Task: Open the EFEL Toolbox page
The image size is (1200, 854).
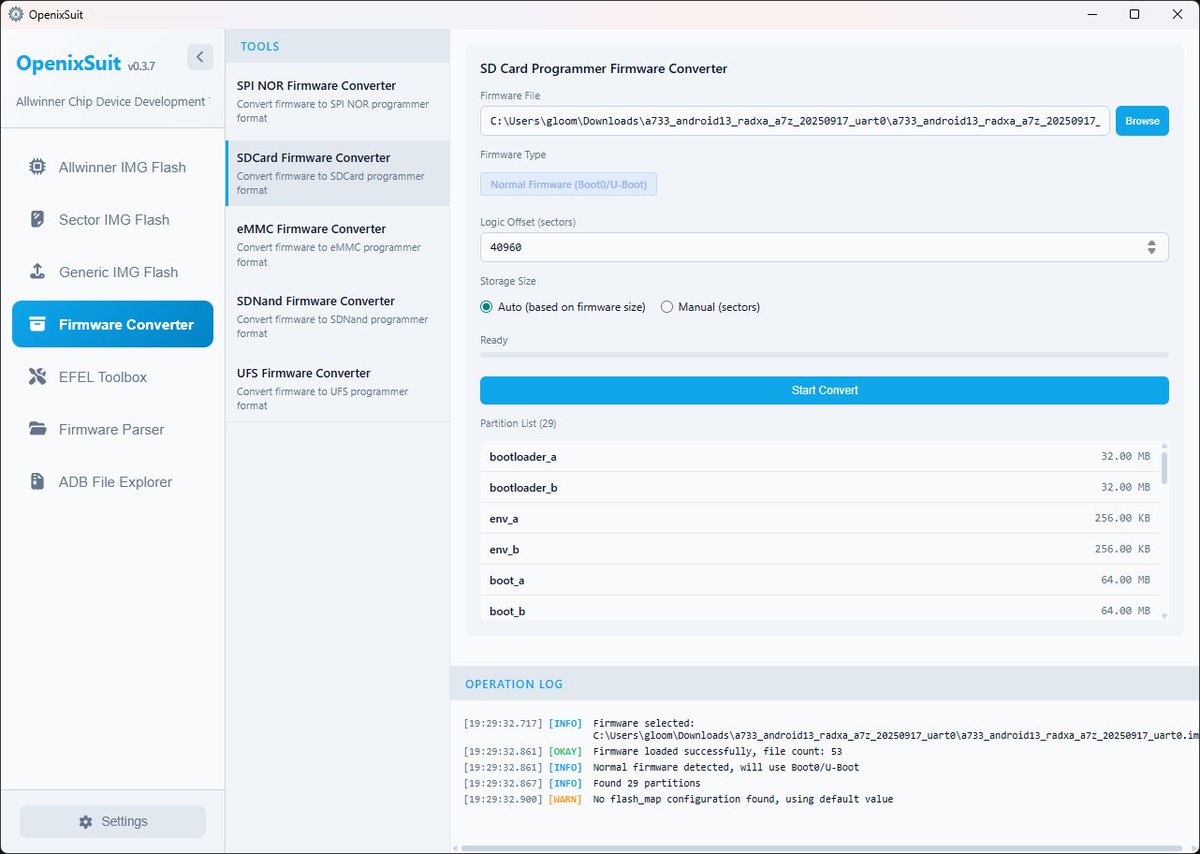Action: (112, 377)
